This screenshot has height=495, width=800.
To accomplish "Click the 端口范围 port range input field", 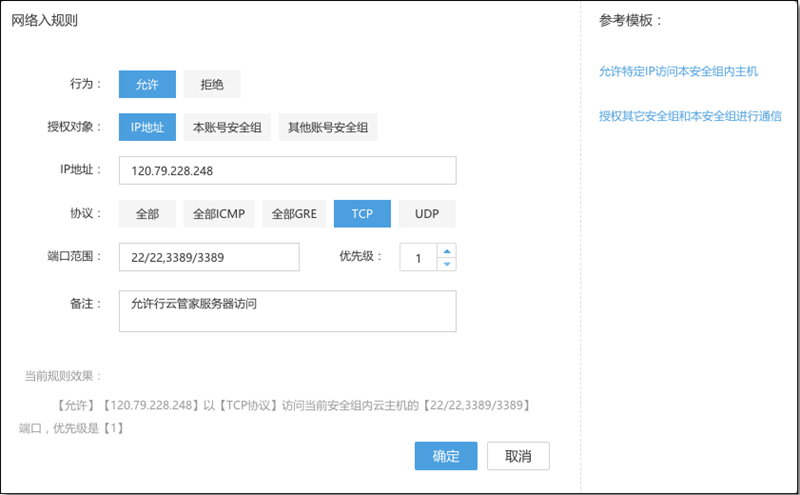I will click(x=209, y=257).
